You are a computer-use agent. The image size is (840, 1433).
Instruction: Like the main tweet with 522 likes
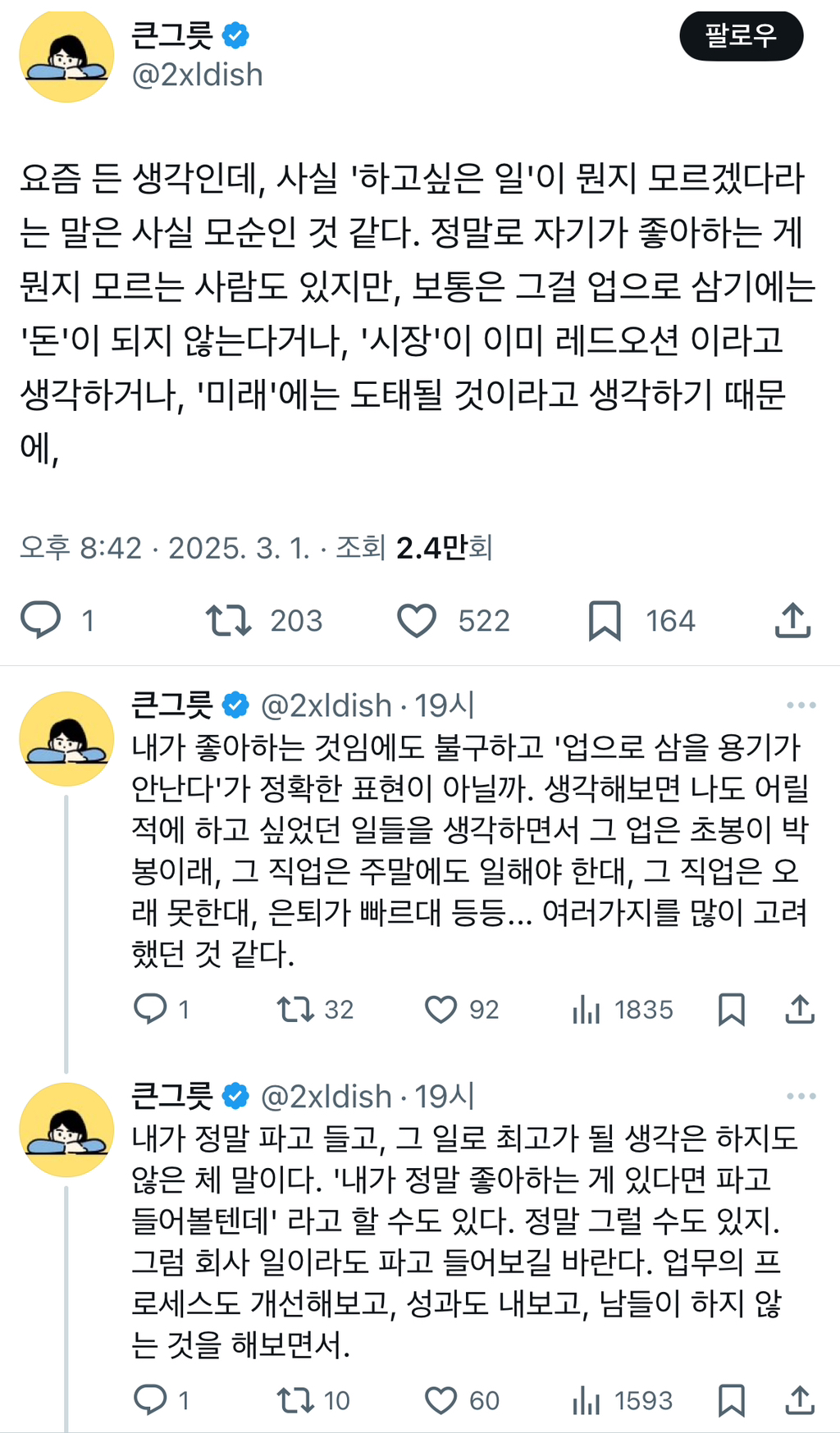pos(417,620)
